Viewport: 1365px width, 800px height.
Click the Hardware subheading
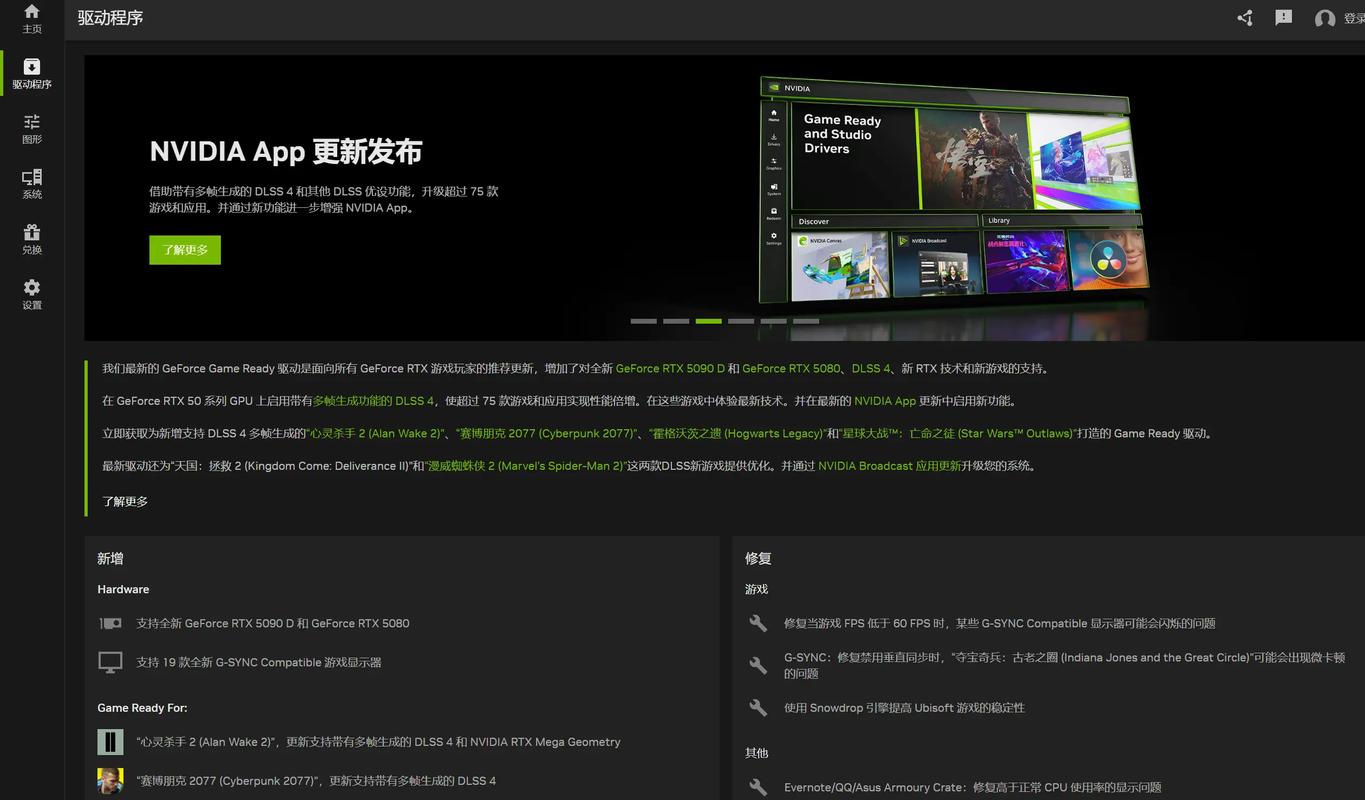point(123,589)
